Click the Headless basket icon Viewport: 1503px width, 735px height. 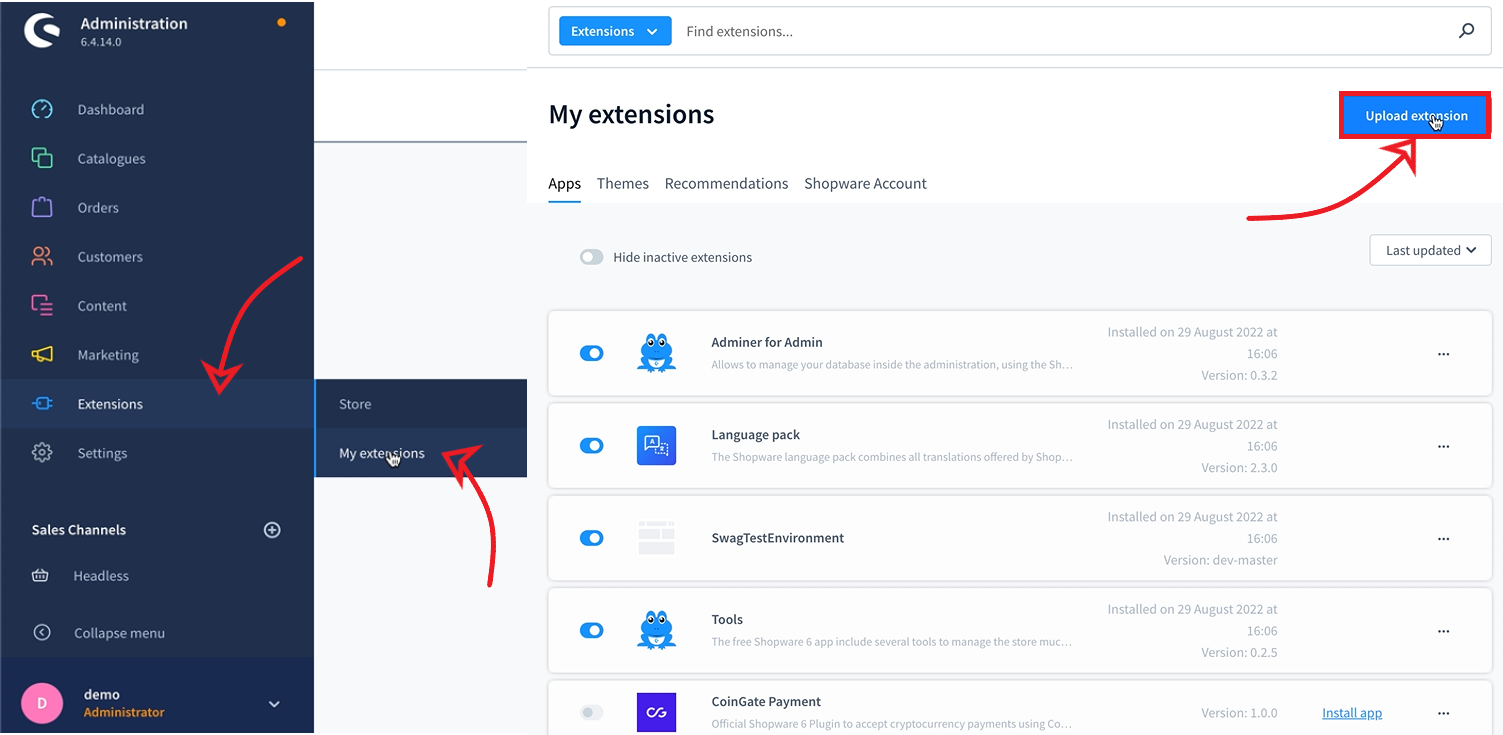[x=40, y=575]
